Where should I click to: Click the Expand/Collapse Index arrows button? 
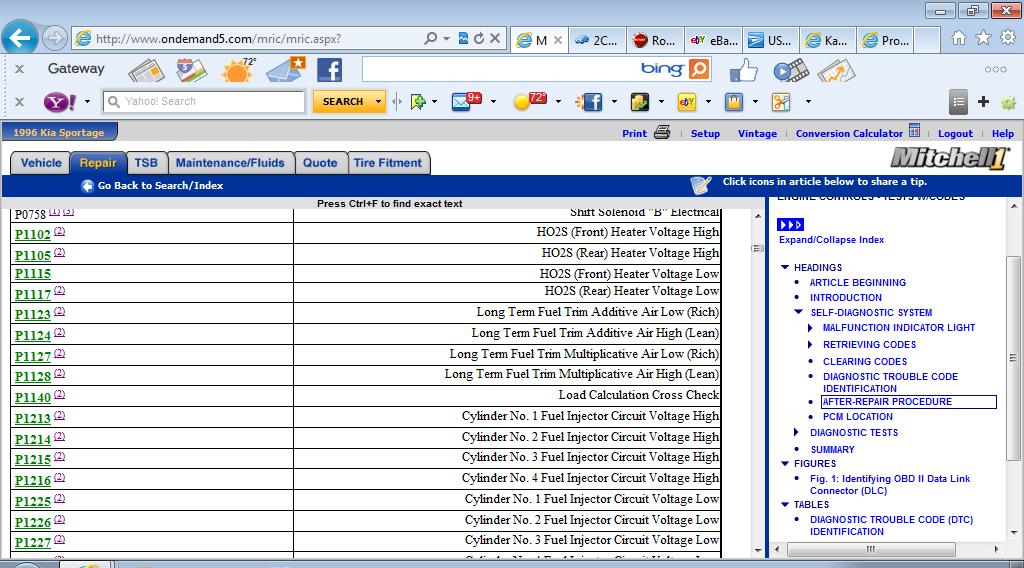coord(791,225)
